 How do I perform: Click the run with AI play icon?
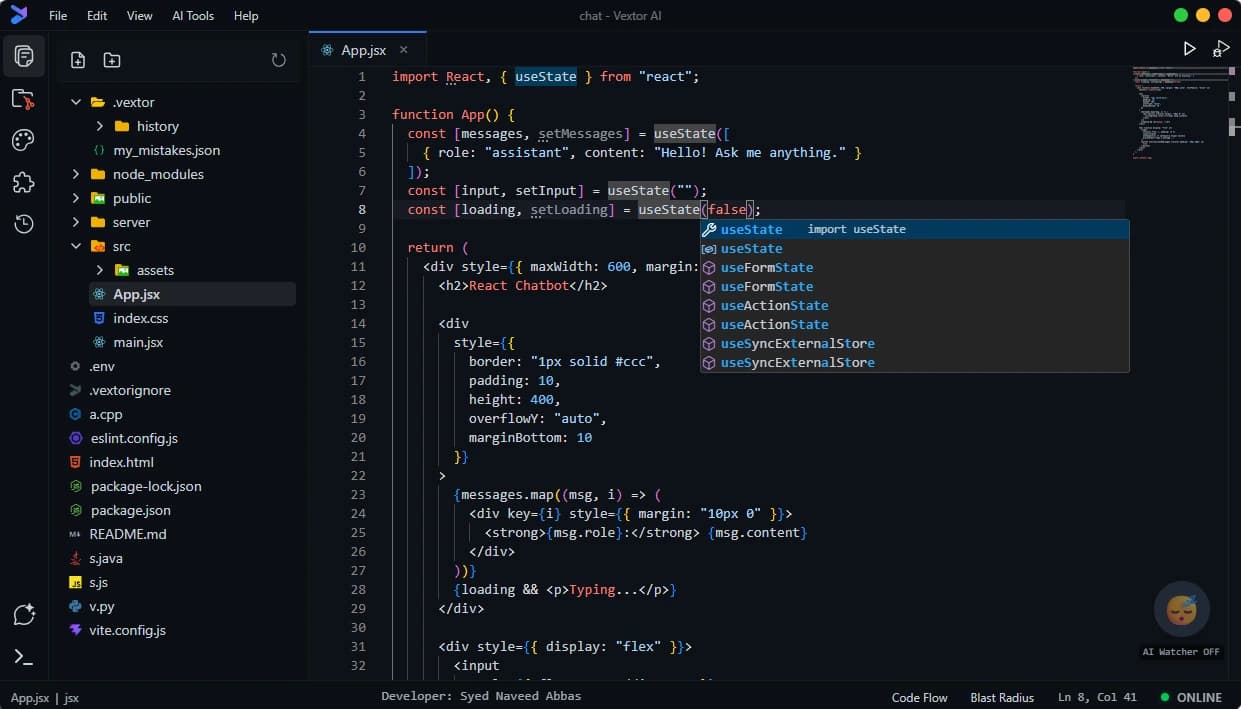1221,48
